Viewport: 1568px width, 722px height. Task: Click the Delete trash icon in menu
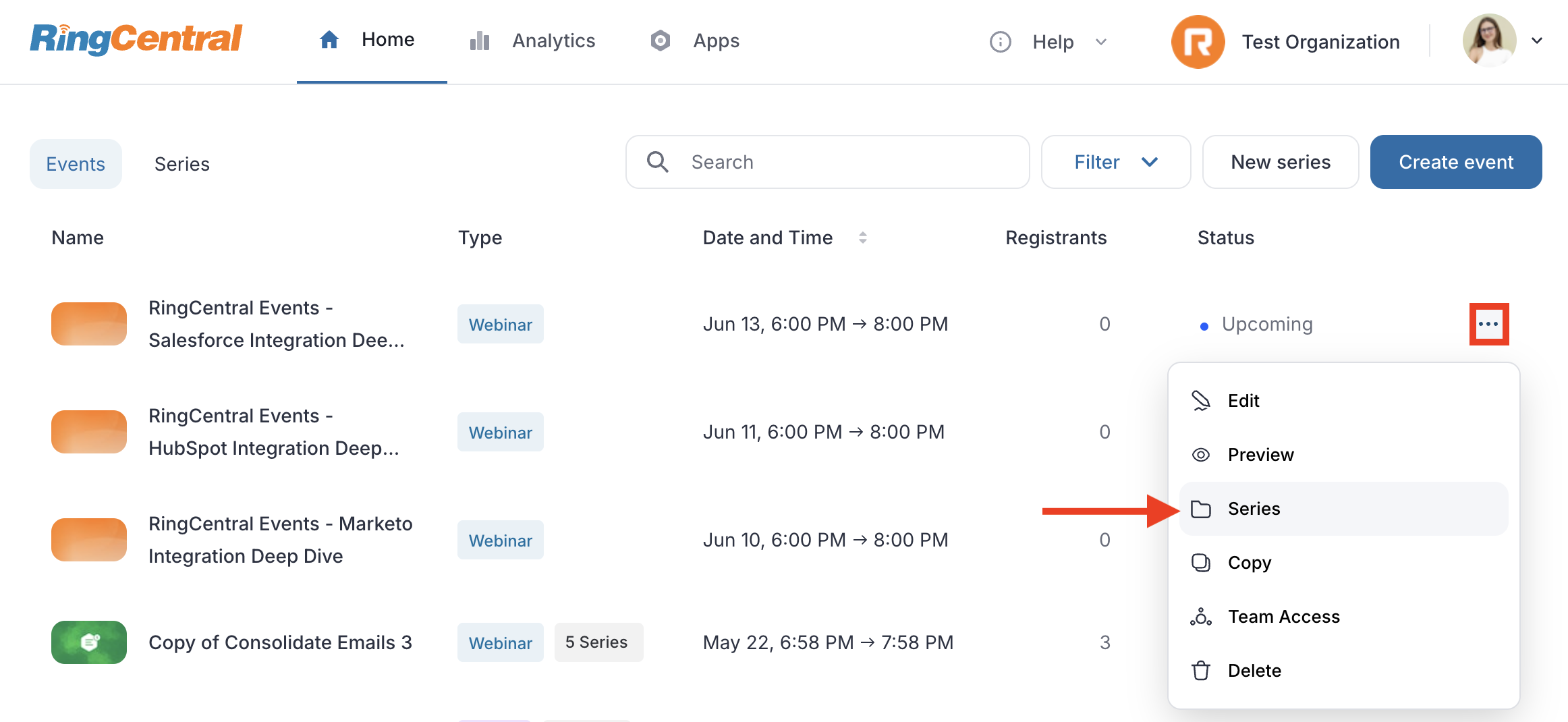[1201, 671]
